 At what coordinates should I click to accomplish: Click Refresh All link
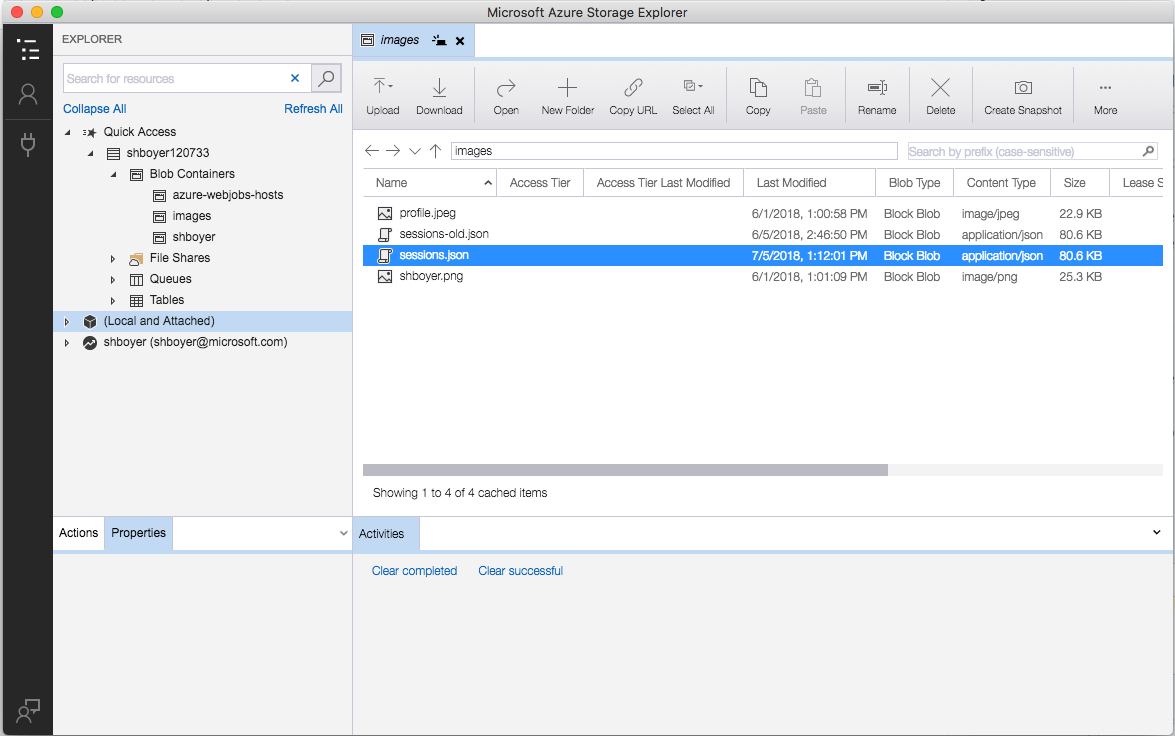pos(313,109)
